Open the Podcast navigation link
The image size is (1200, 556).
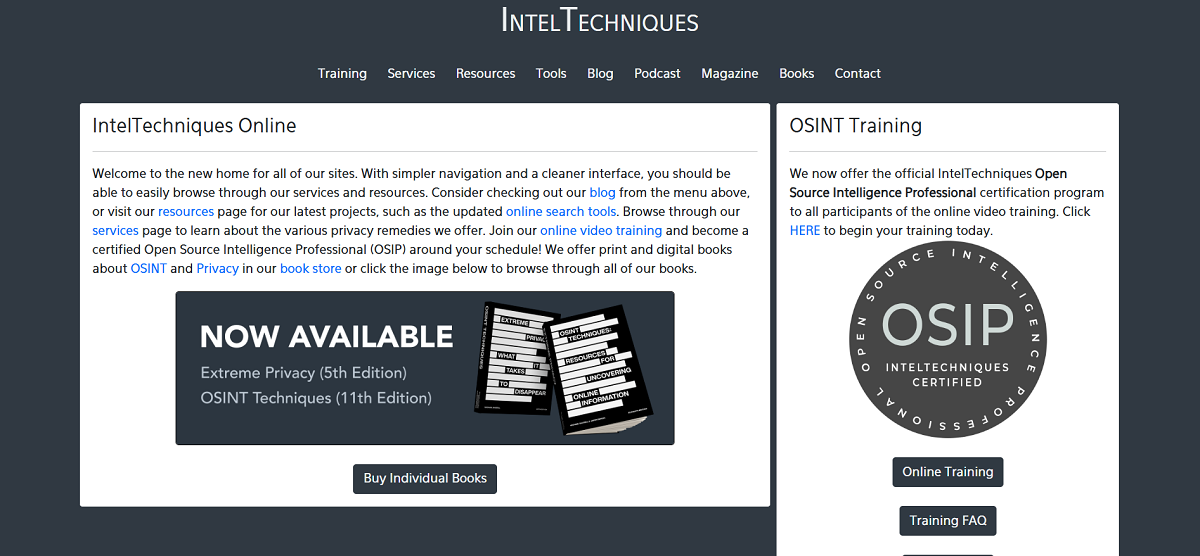(657, 73)
